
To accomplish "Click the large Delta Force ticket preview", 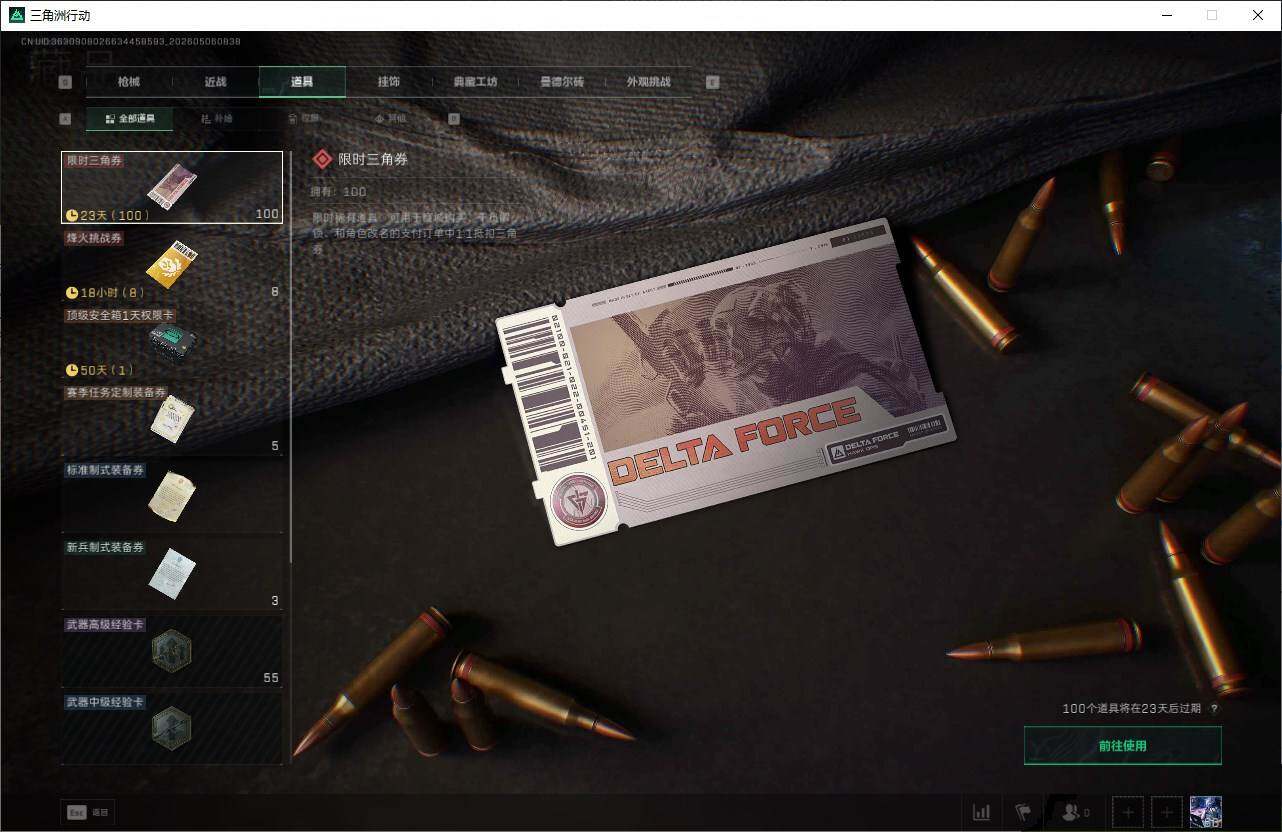I will [x=726, y=381].
